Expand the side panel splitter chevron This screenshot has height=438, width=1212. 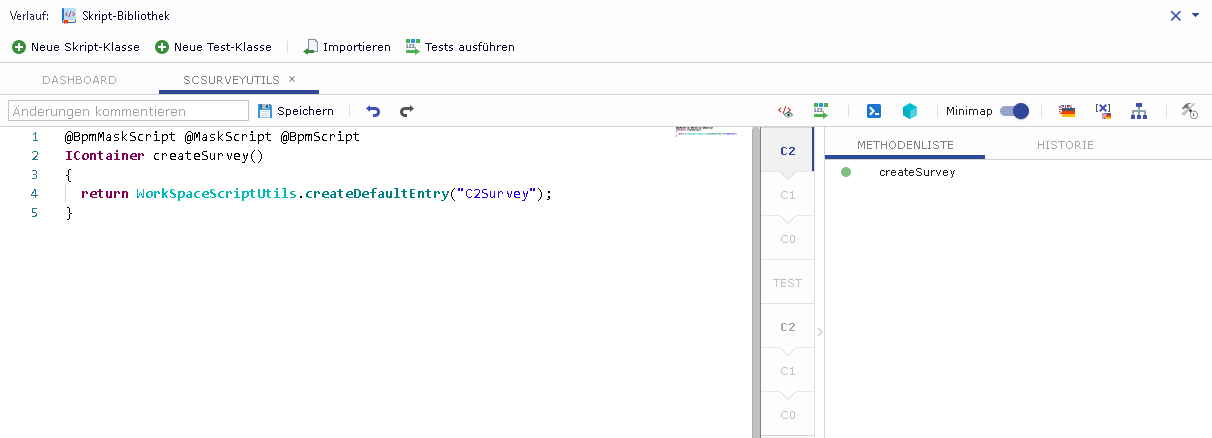pos(819,332)
